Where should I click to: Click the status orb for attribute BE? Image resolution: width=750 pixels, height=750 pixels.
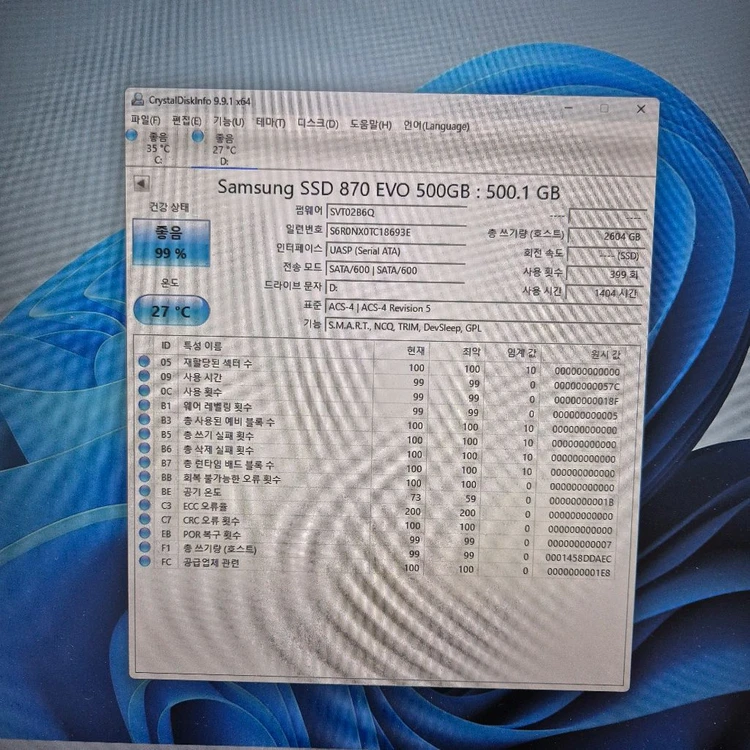click(144, 490)
